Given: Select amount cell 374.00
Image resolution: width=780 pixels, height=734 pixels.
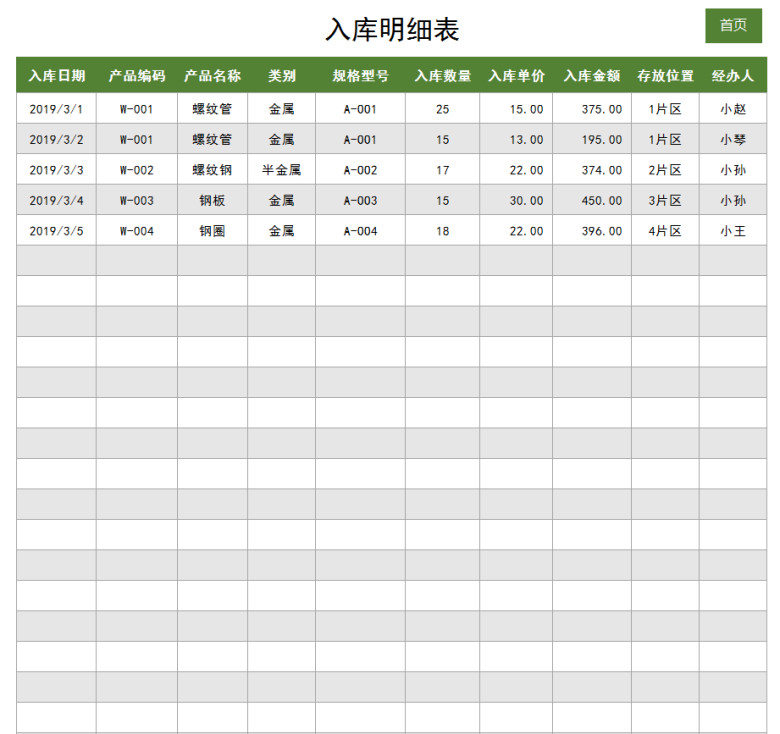Looking at the screenshot, I should tap(592, 170).
